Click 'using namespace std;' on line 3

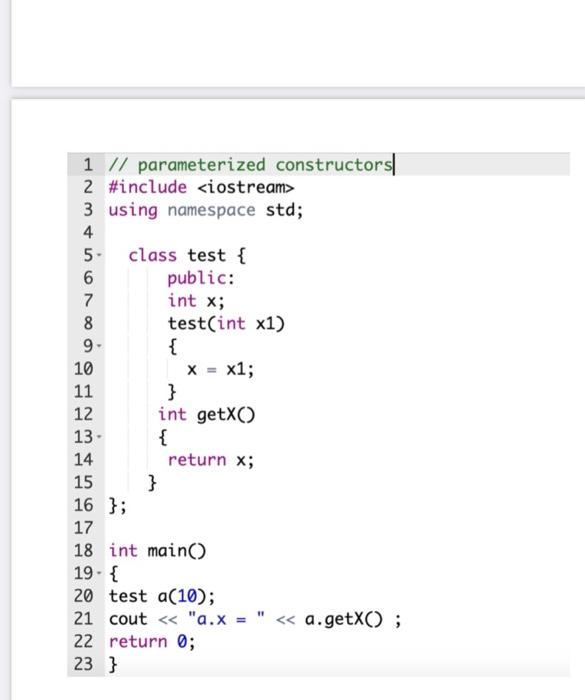pos(206,210)
